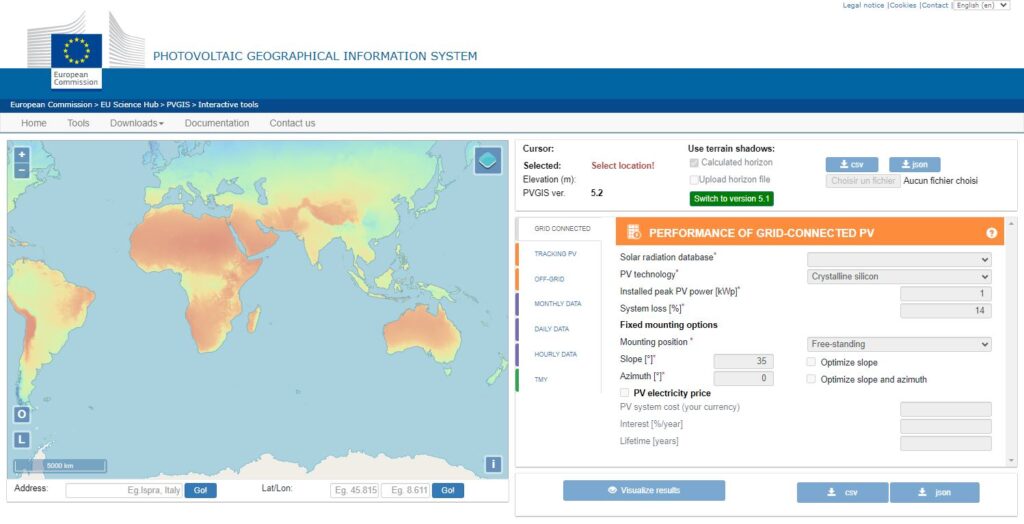1024x524 pixels.
Task: Click the O overlay button on the map
Action: tap(22, 414)
